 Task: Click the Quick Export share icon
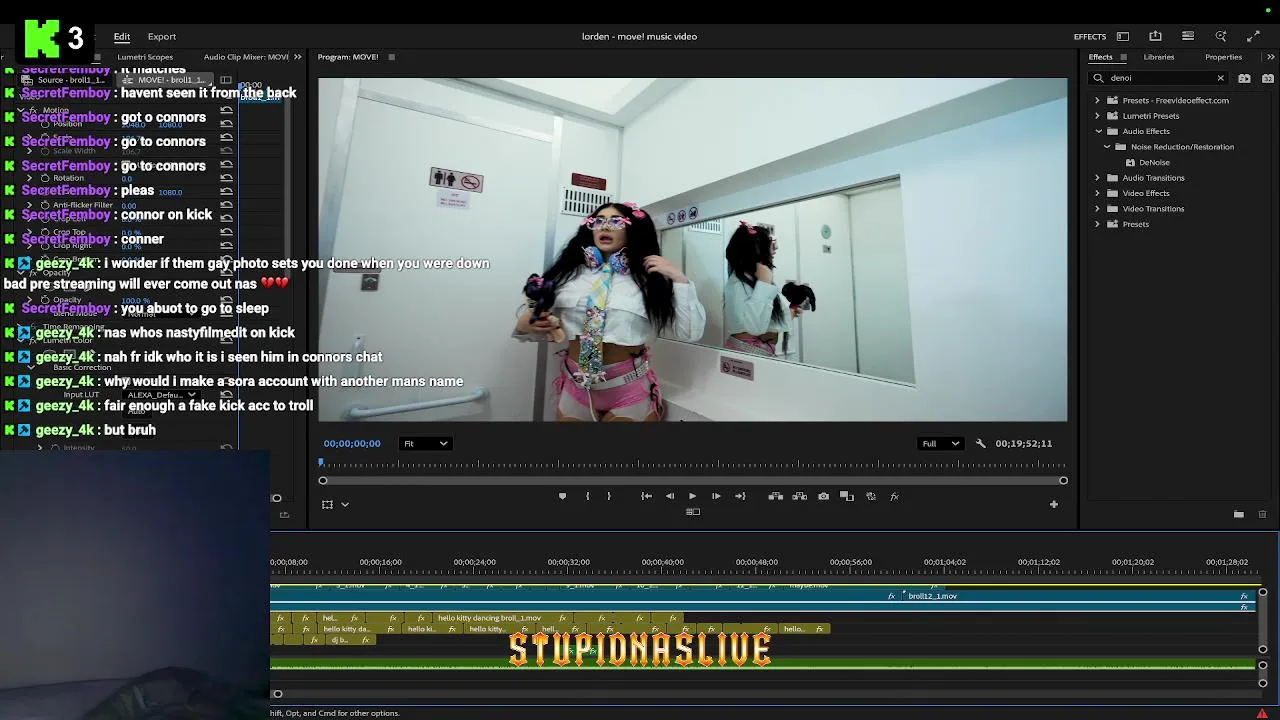click(1155, 36)
